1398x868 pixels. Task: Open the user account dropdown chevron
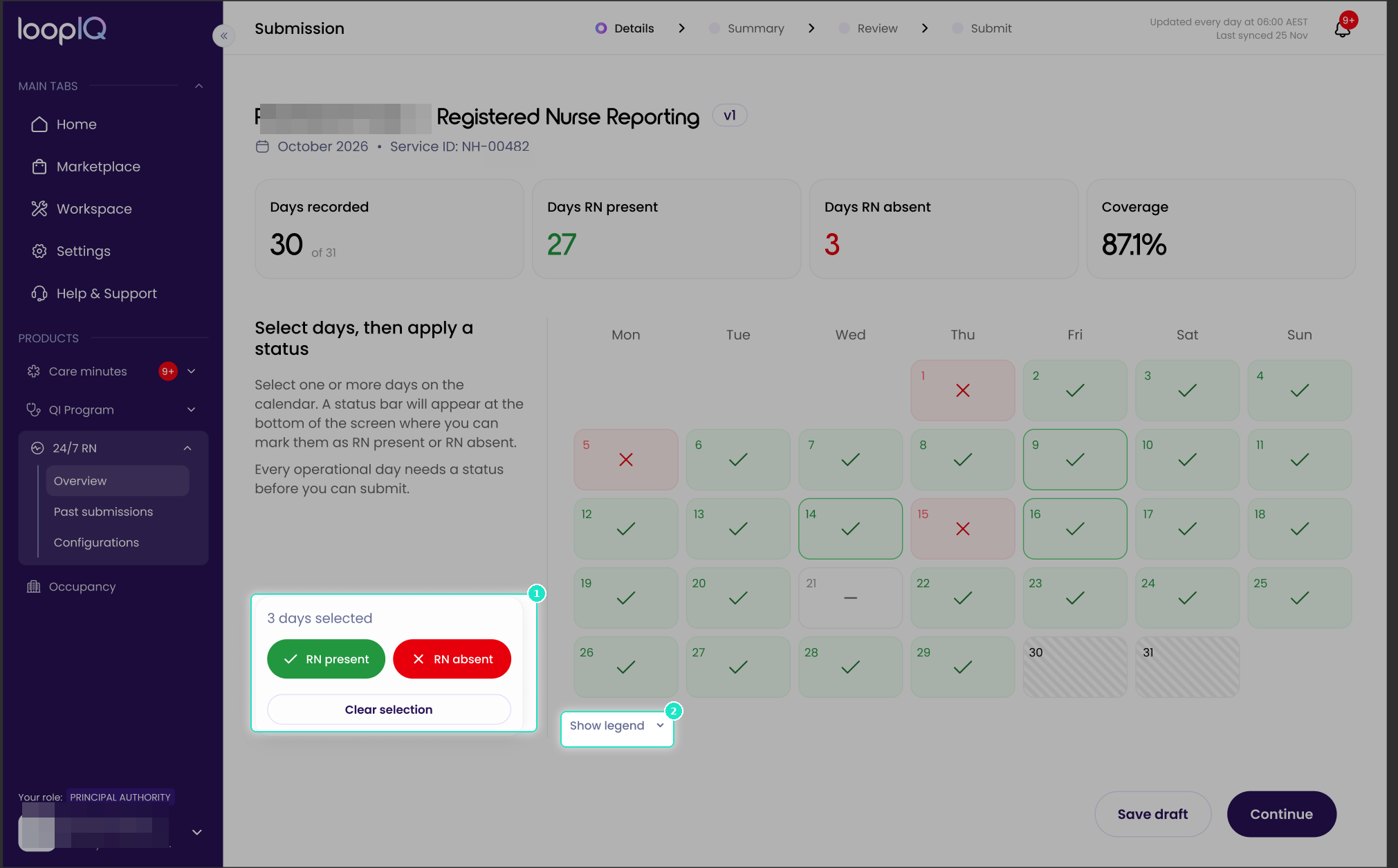(196, 832)
